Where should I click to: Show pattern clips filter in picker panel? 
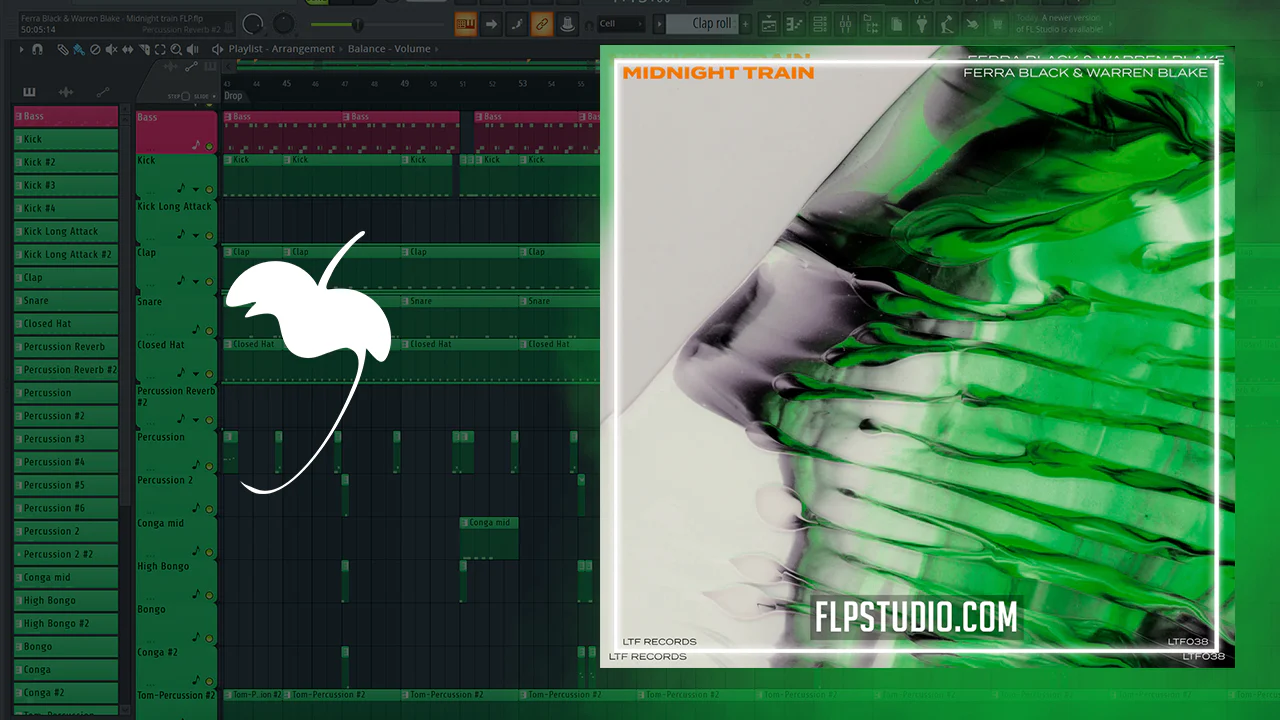[x=29, y=92]
